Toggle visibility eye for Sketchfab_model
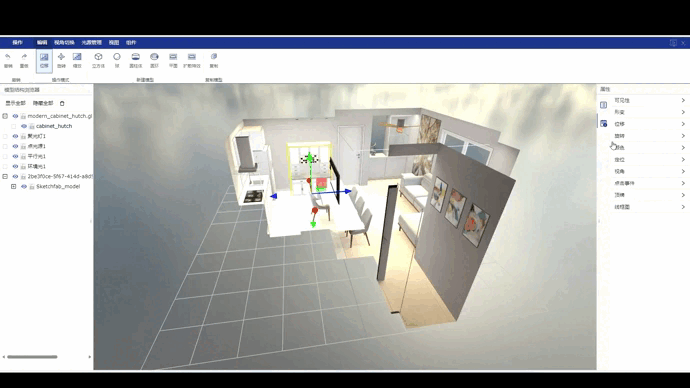The image size is (690, 388). (24, 187)
